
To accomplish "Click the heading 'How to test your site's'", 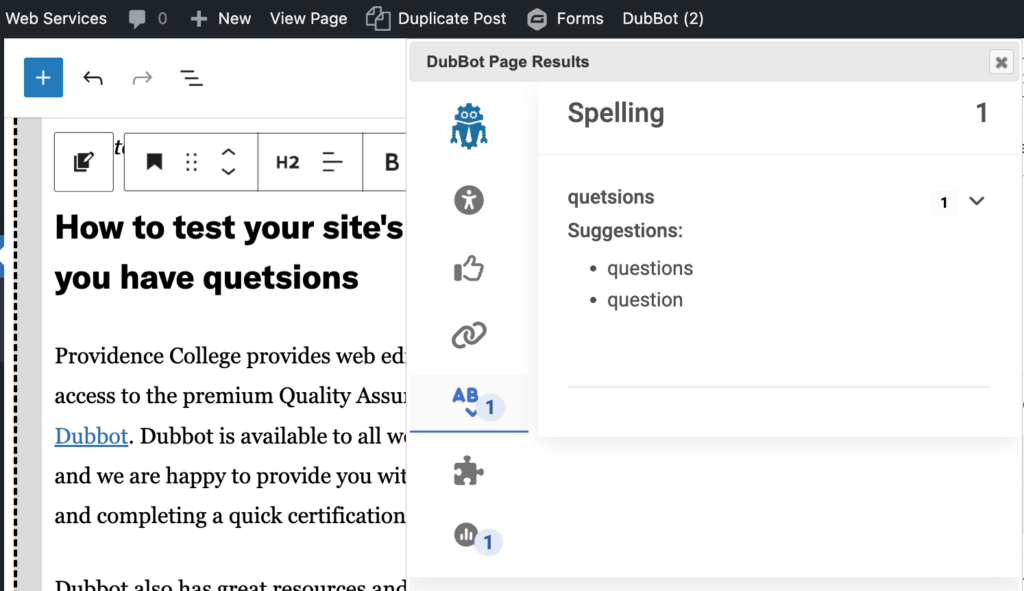I will tap(229, 228).
